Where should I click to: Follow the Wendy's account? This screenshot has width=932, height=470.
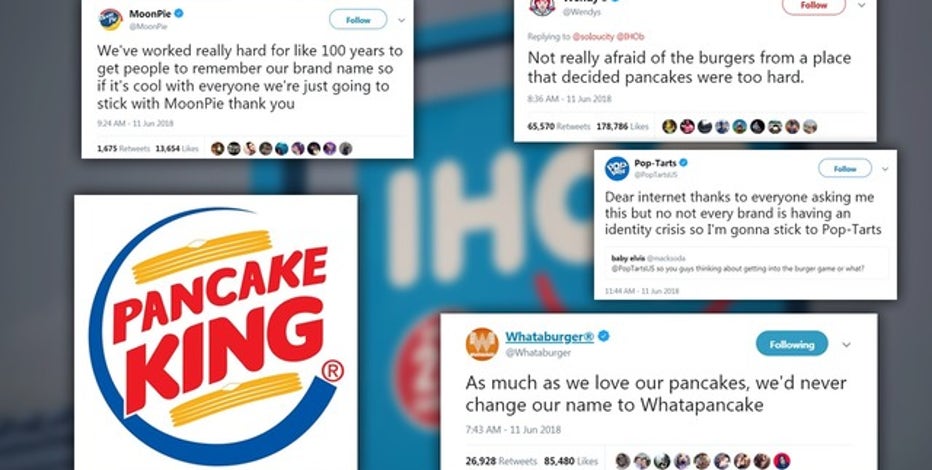(814, 5)
